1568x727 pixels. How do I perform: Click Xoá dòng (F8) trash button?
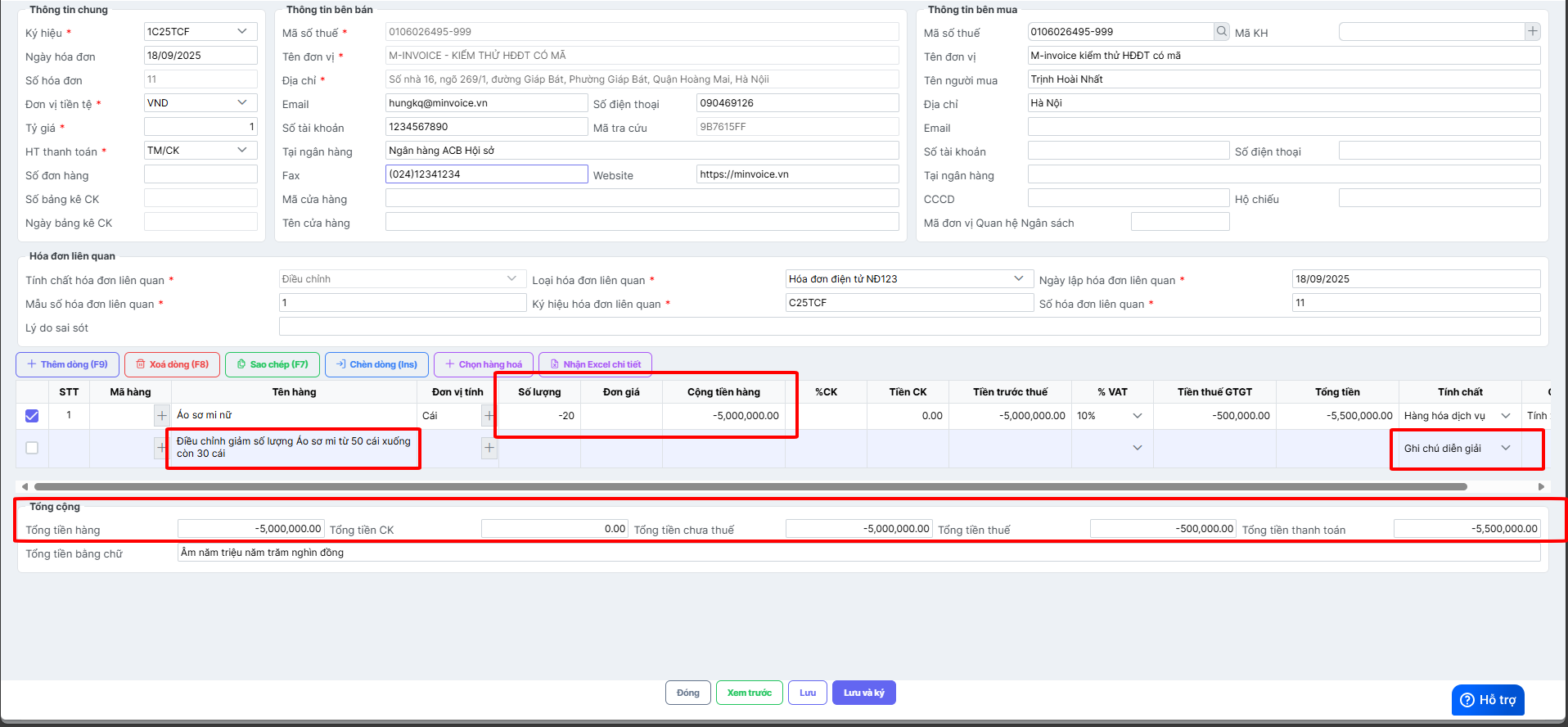click(172, 364)
